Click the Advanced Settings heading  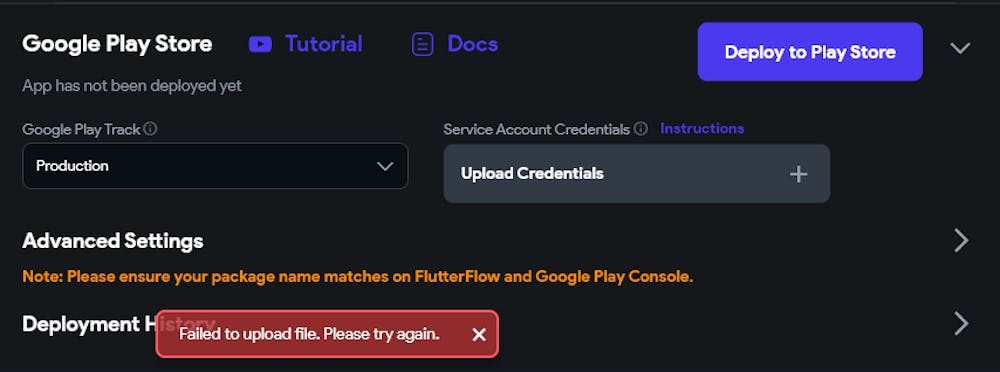(113, 241)
